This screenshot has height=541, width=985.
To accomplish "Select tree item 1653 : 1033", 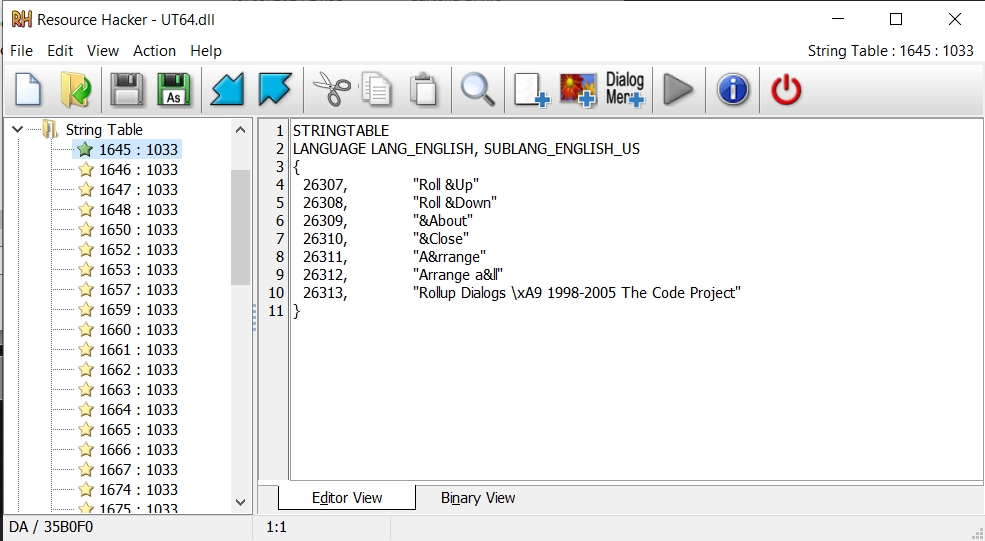I will click(138, 270).
